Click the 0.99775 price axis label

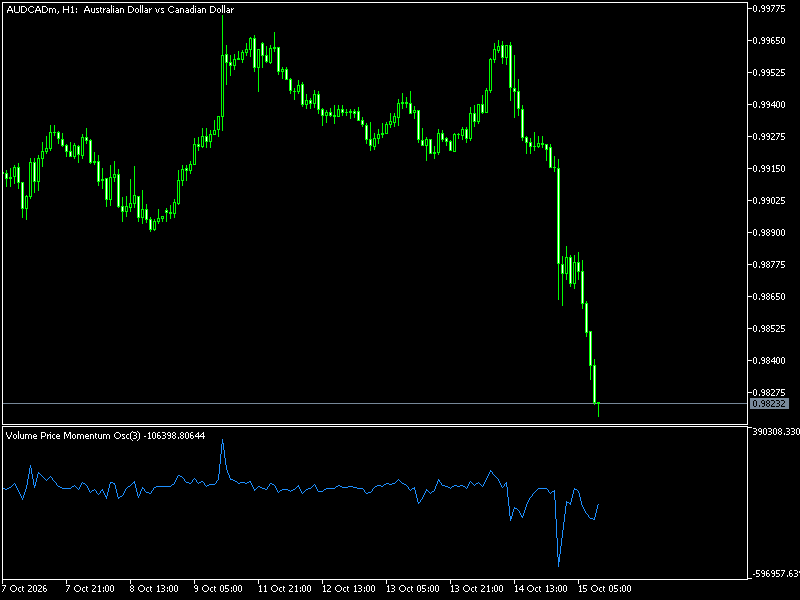[x=771, y=8]
